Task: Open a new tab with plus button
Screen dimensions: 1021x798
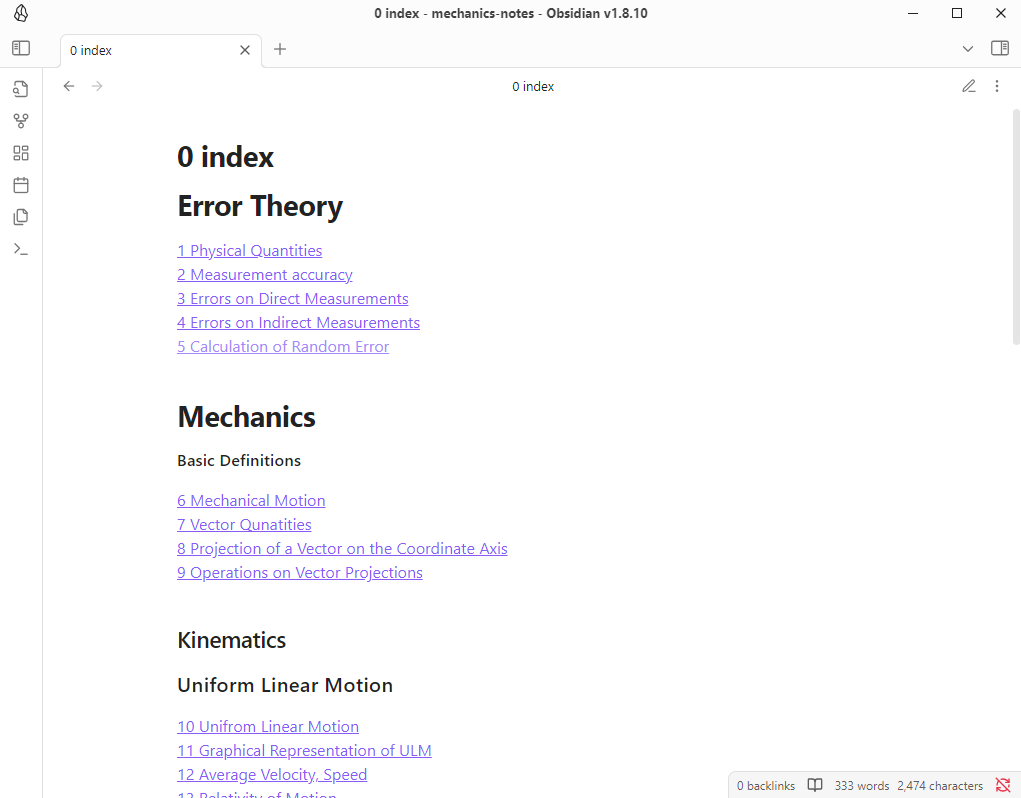Action: [280, 49]
